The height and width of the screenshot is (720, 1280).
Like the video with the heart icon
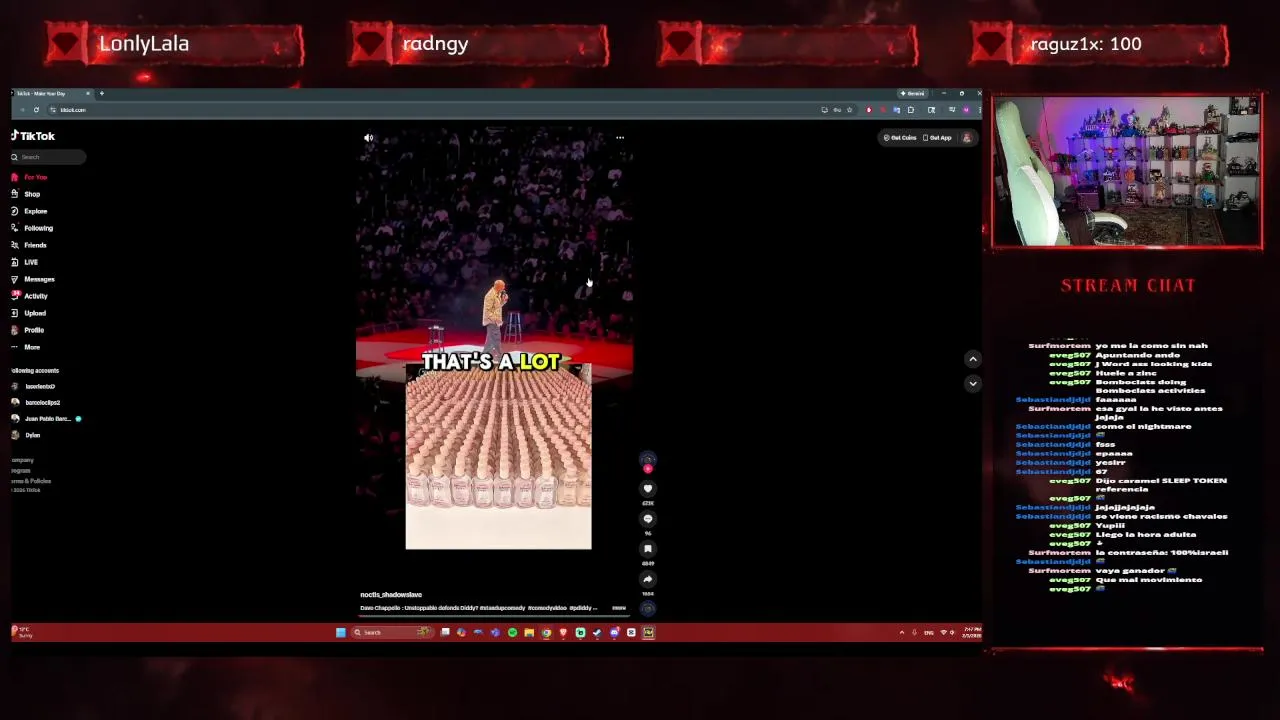(x=648, y=489)
